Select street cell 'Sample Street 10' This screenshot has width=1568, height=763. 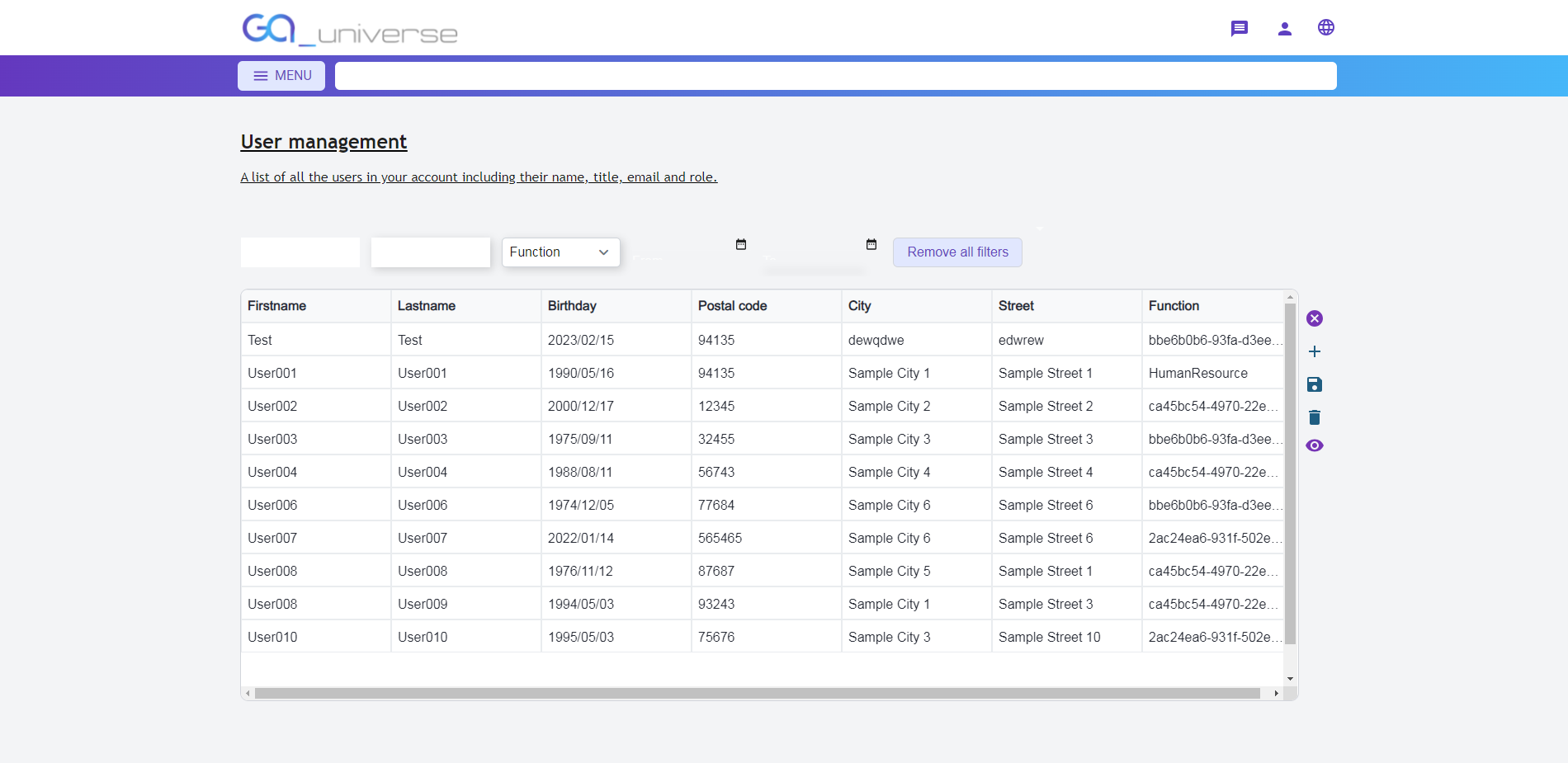(1066, 637)
